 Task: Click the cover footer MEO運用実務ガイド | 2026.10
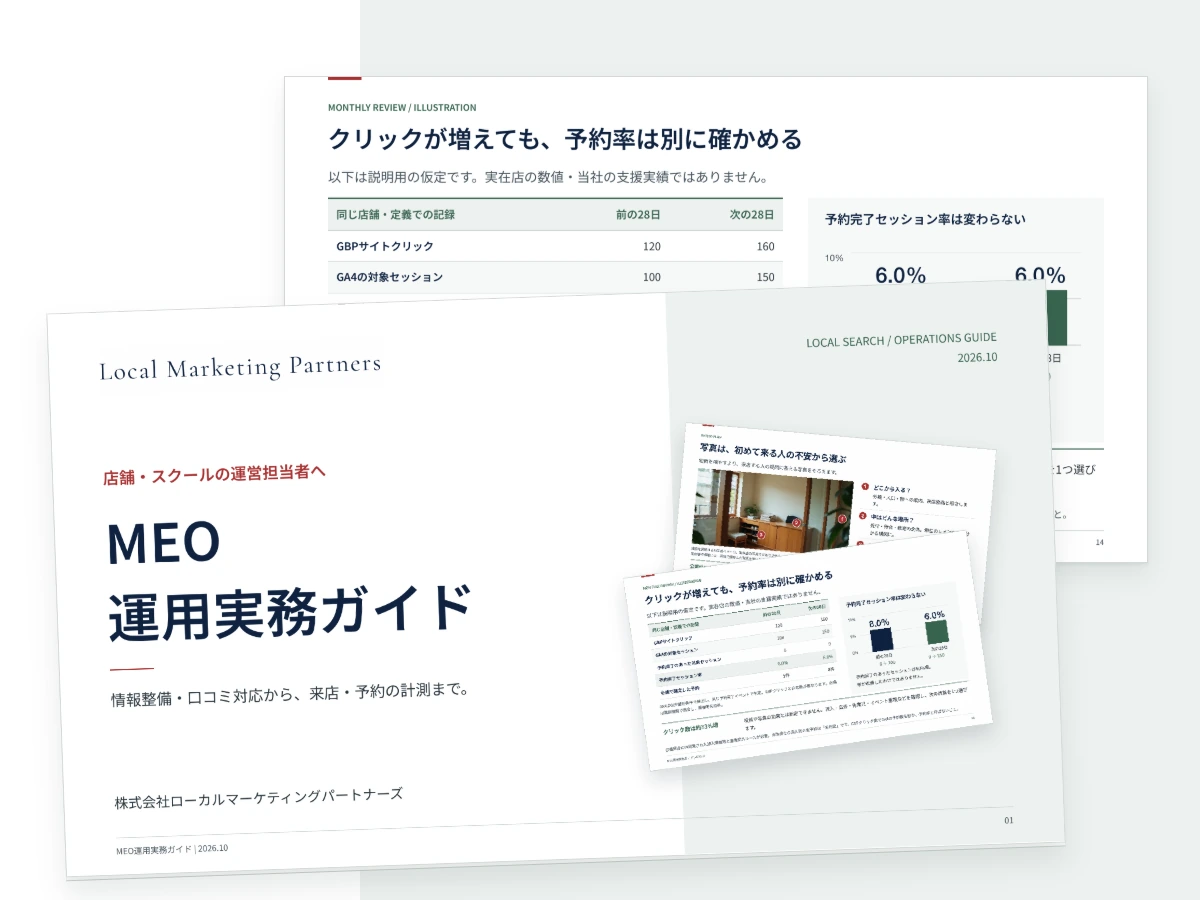click(172, 848)
